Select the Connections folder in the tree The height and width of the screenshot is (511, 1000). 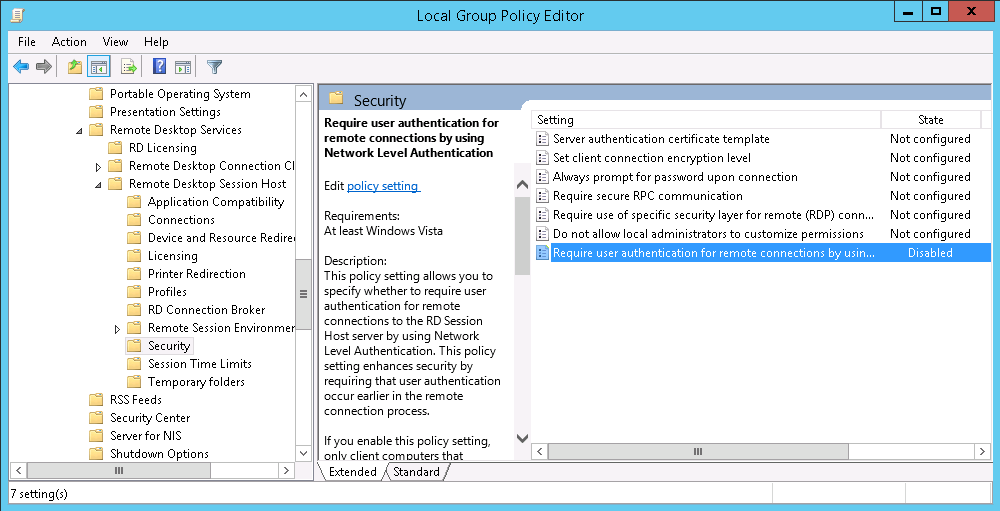pos(181,220)
